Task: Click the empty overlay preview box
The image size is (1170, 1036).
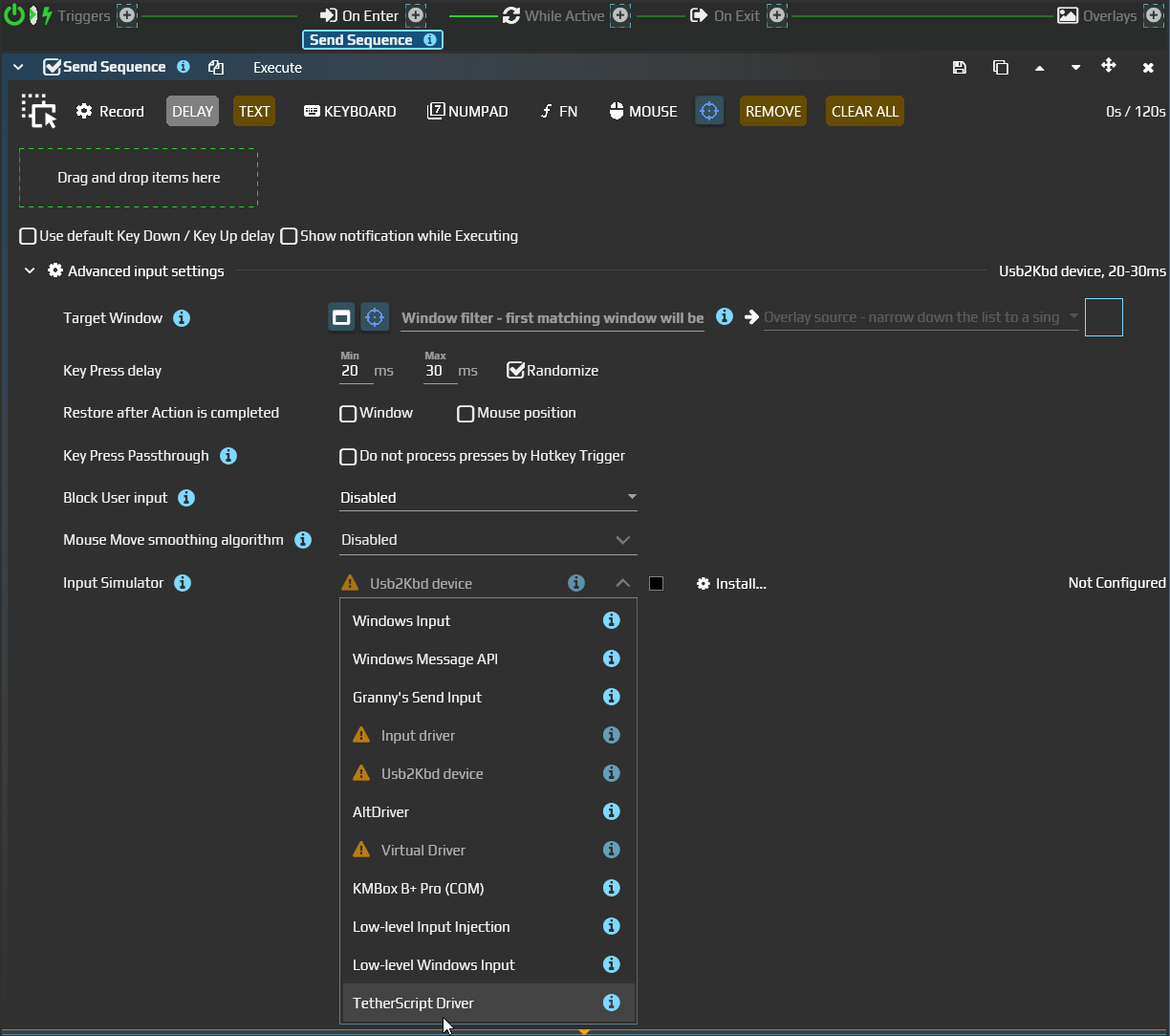Action: 1104,317
